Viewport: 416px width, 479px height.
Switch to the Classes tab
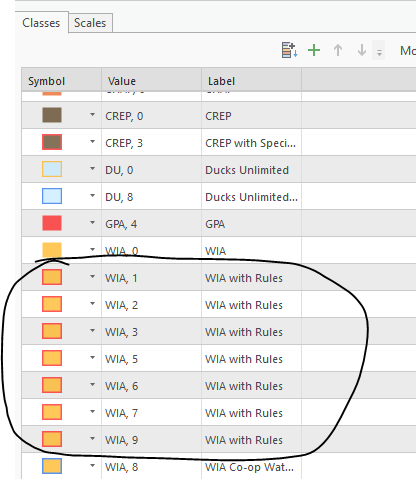41,23
